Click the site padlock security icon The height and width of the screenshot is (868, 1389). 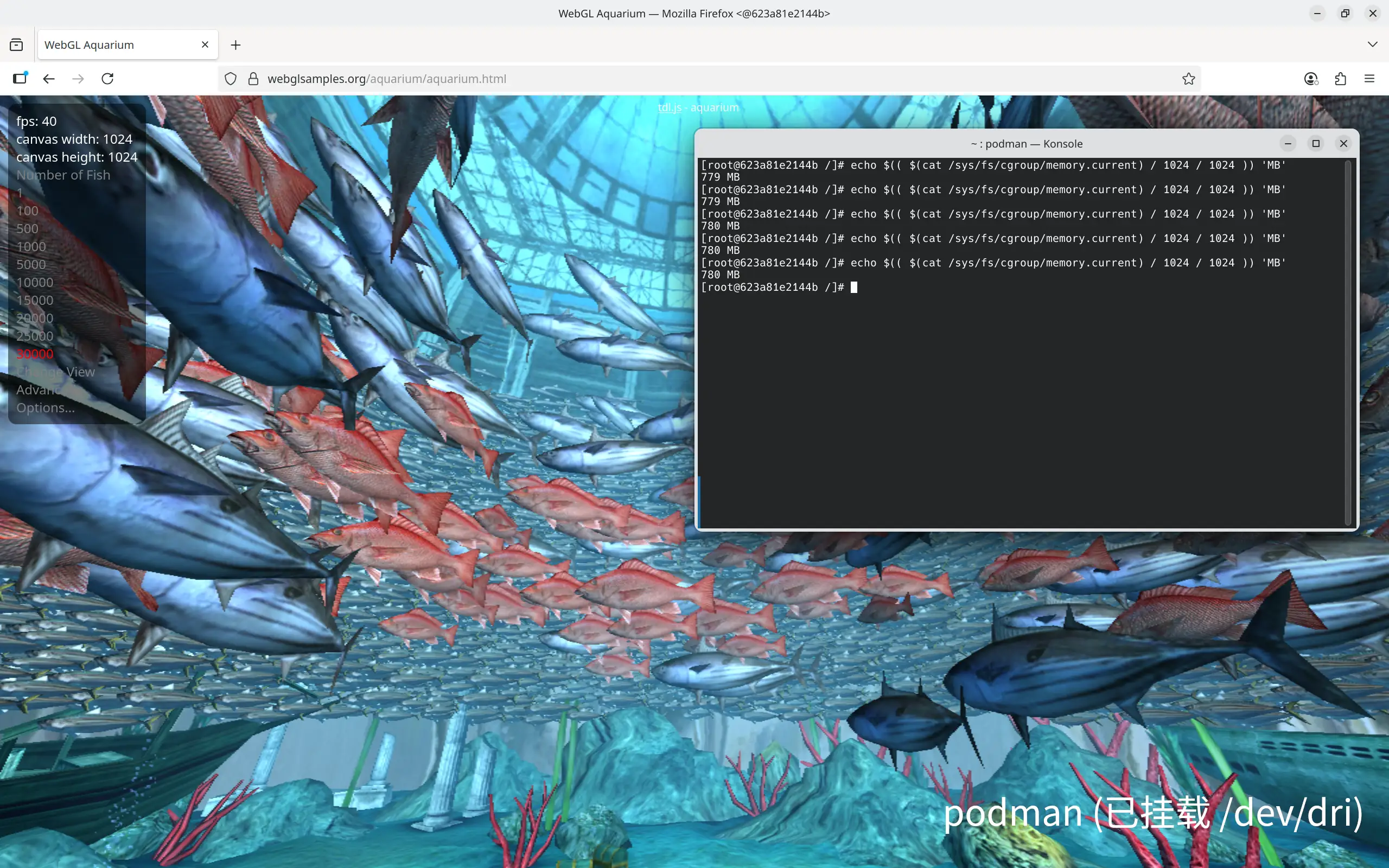click(253, 79)
